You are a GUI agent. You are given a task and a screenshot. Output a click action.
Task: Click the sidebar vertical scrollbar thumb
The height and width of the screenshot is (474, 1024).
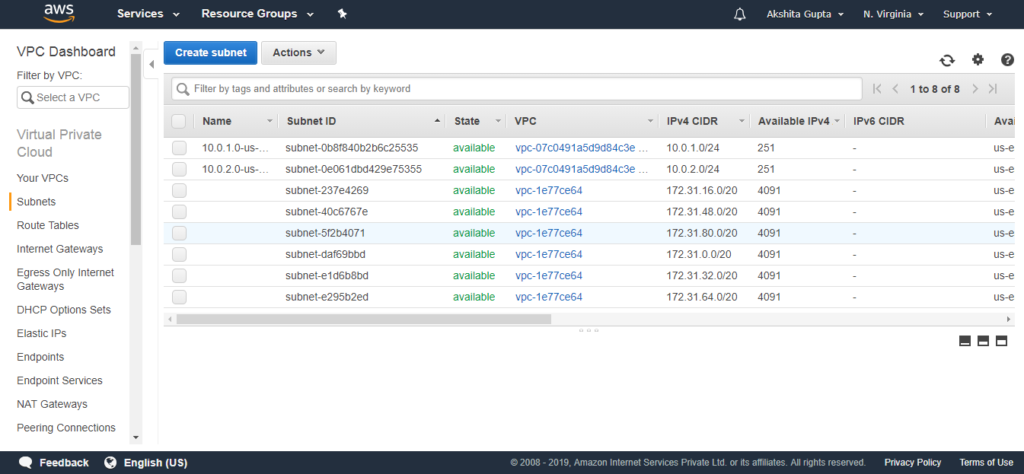tap(136, 150)
